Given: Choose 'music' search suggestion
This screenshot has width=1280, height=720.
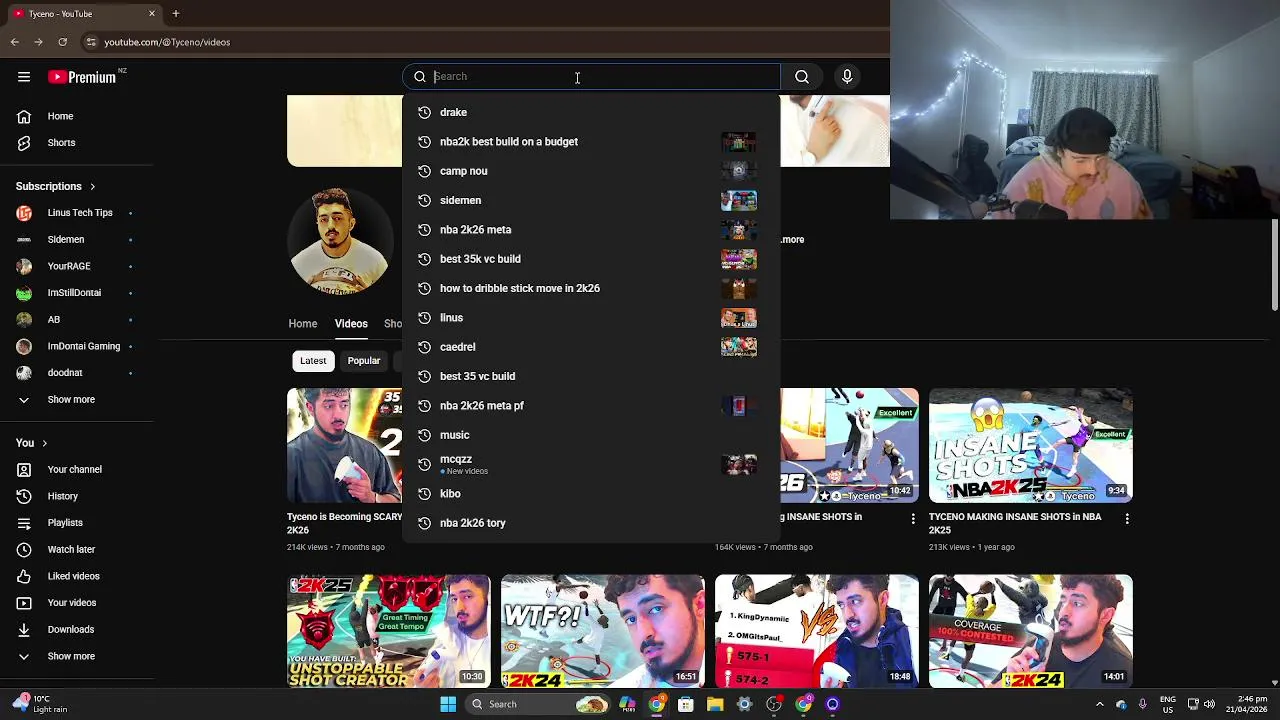Looking at the screenshot, I should (591, 435).
